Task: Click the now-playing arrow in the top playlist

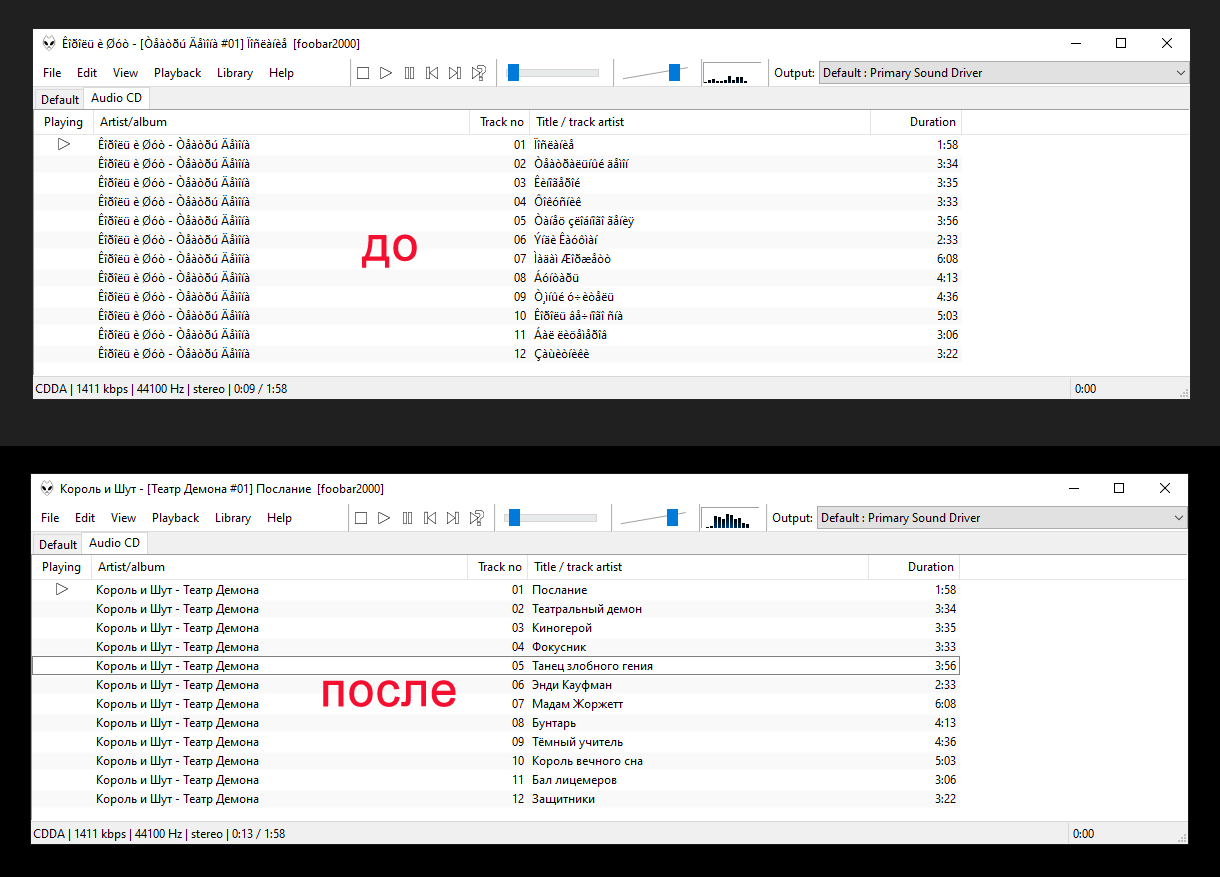Action: coord(64,144)
